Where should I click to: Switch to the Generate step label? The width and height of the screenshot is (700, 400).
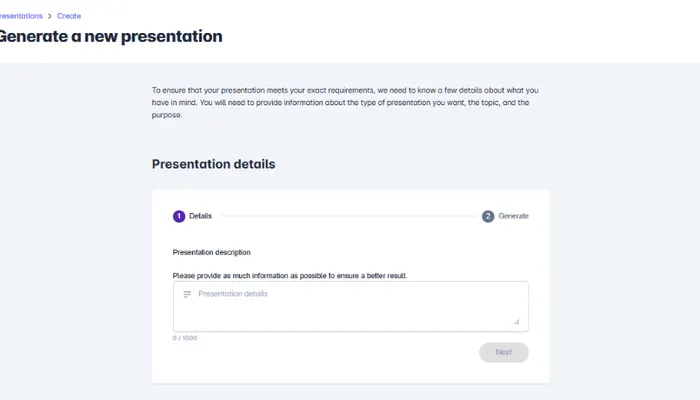tap(513, 216)
